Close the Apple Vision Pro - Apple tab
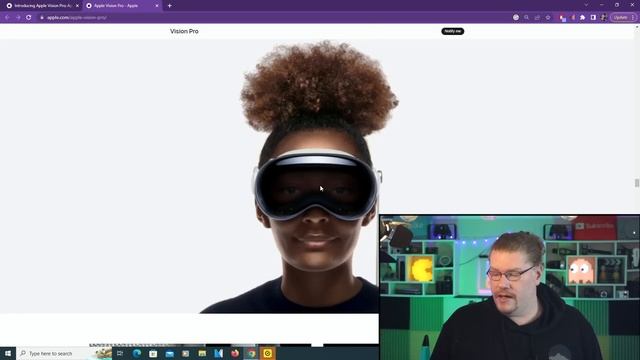Viewport: 640px width, 360px height. [x=157, y=6]
